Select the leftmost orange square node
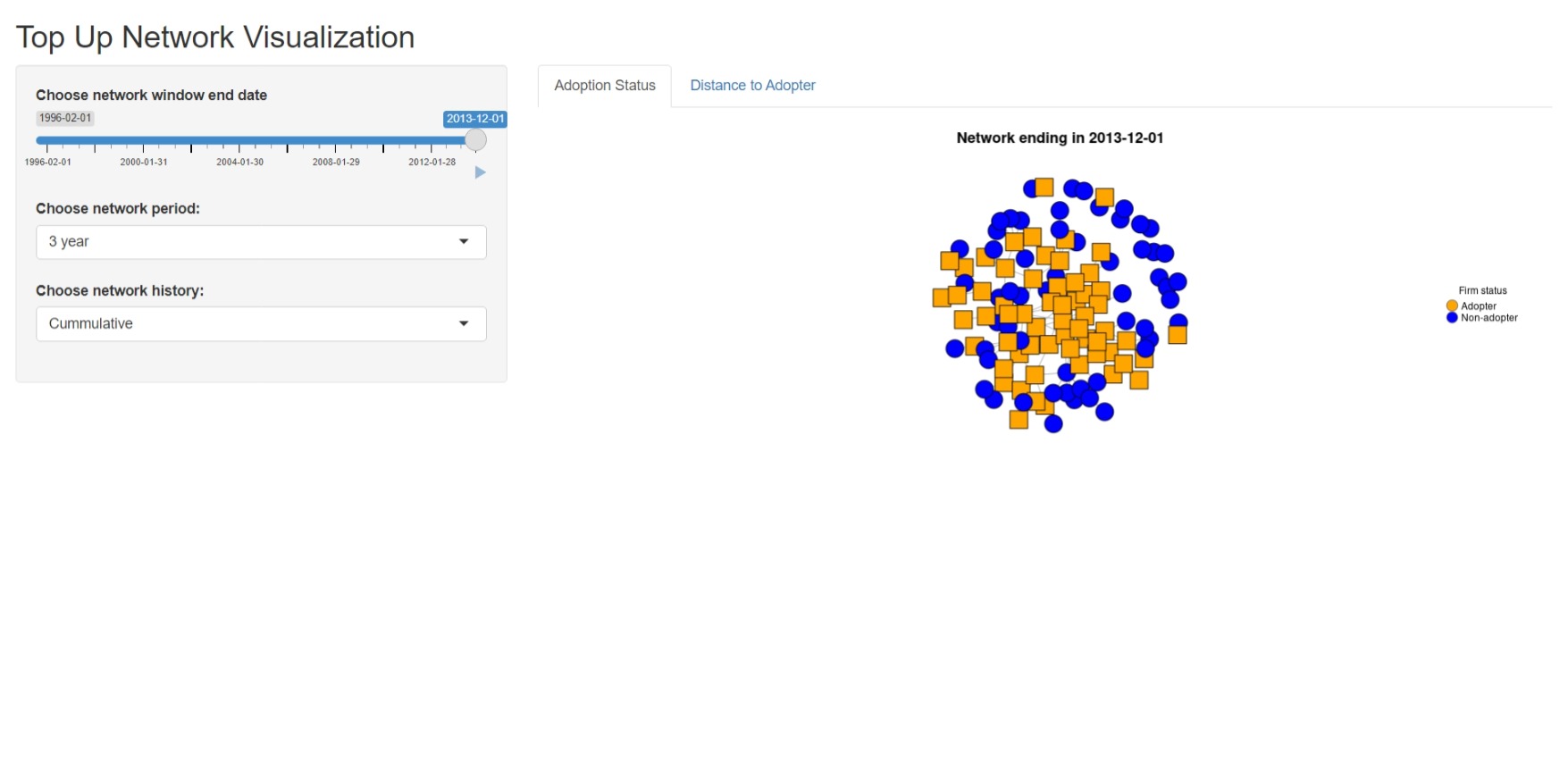The width and height of the screenshot is (1568, 761). 941,297
